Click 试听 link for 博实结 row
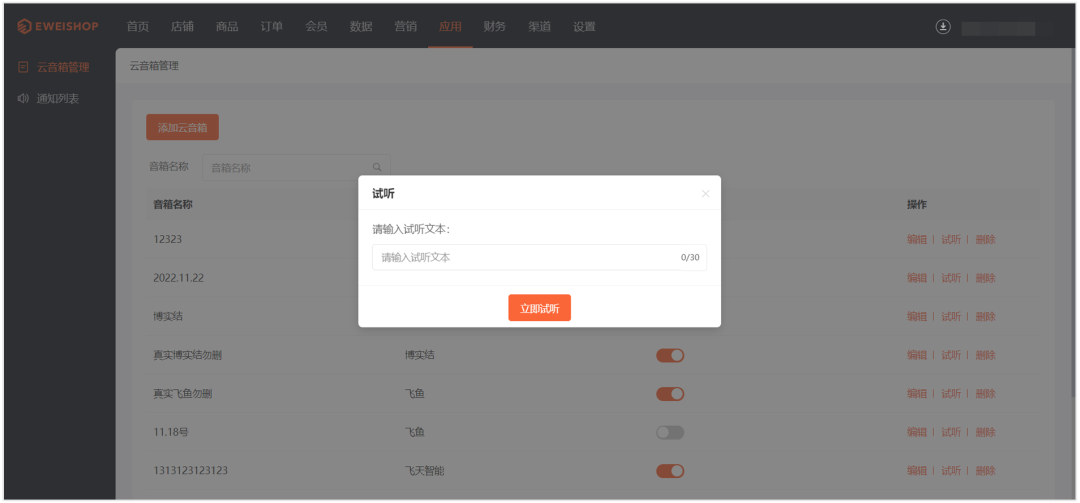The height and width of the screenshot is (503, 1080). [x=950, y=316]
